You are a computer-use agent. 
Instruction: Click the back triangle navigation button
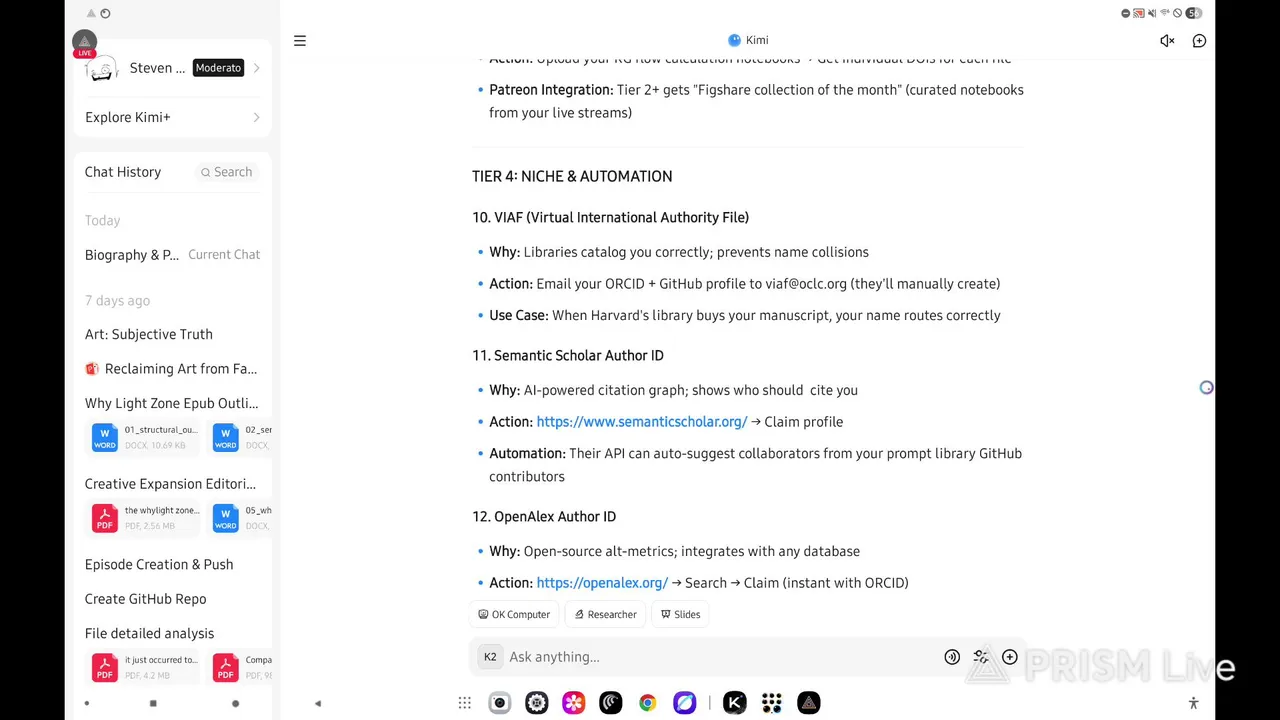click(318, 703)
